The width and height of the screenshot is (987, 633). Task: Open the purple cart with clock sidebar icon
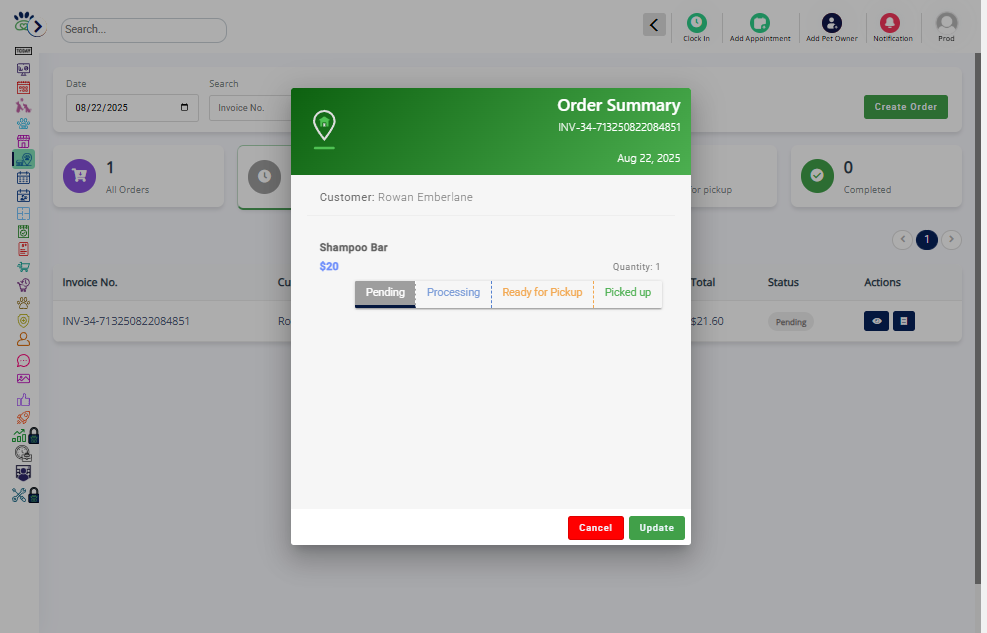point(23,285)
